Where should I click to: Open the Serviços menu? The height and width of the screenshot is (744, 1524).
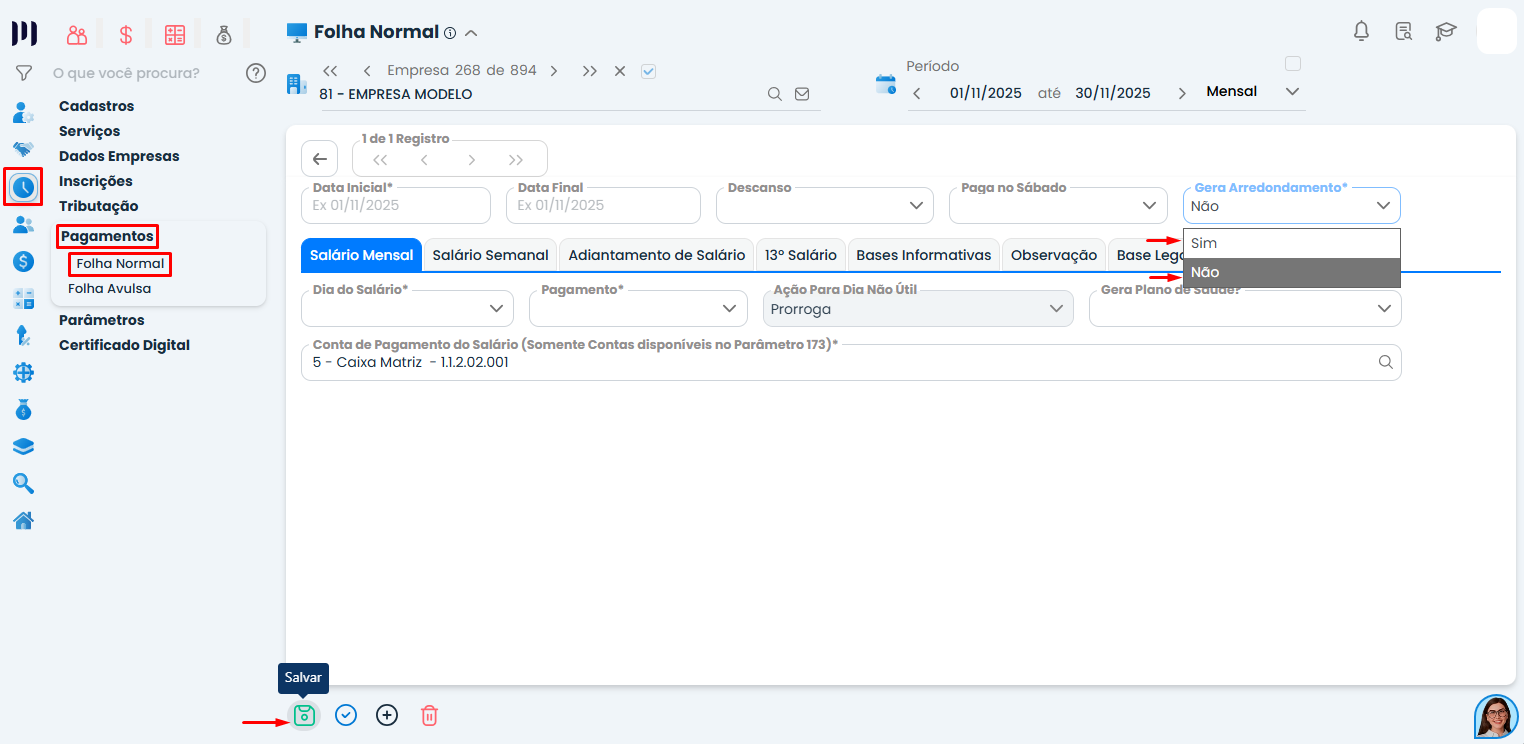click(x=89, y=131)
